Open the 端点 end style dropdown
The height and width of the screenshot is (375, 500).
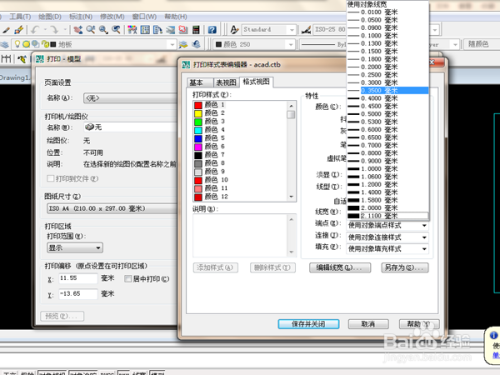pos(387,225)
